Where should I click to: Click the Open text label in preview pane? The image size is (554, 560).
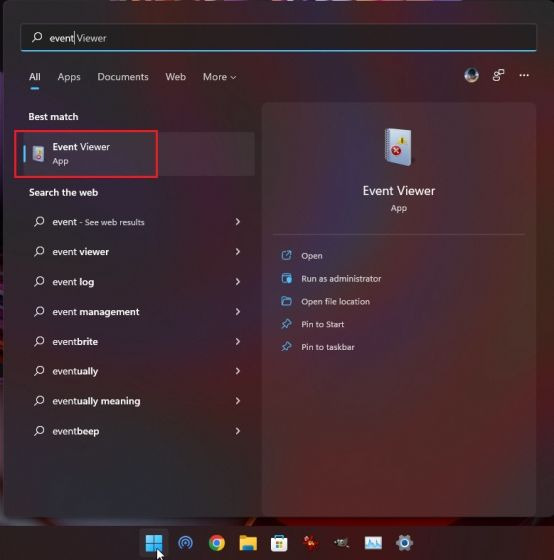point(312,256)
